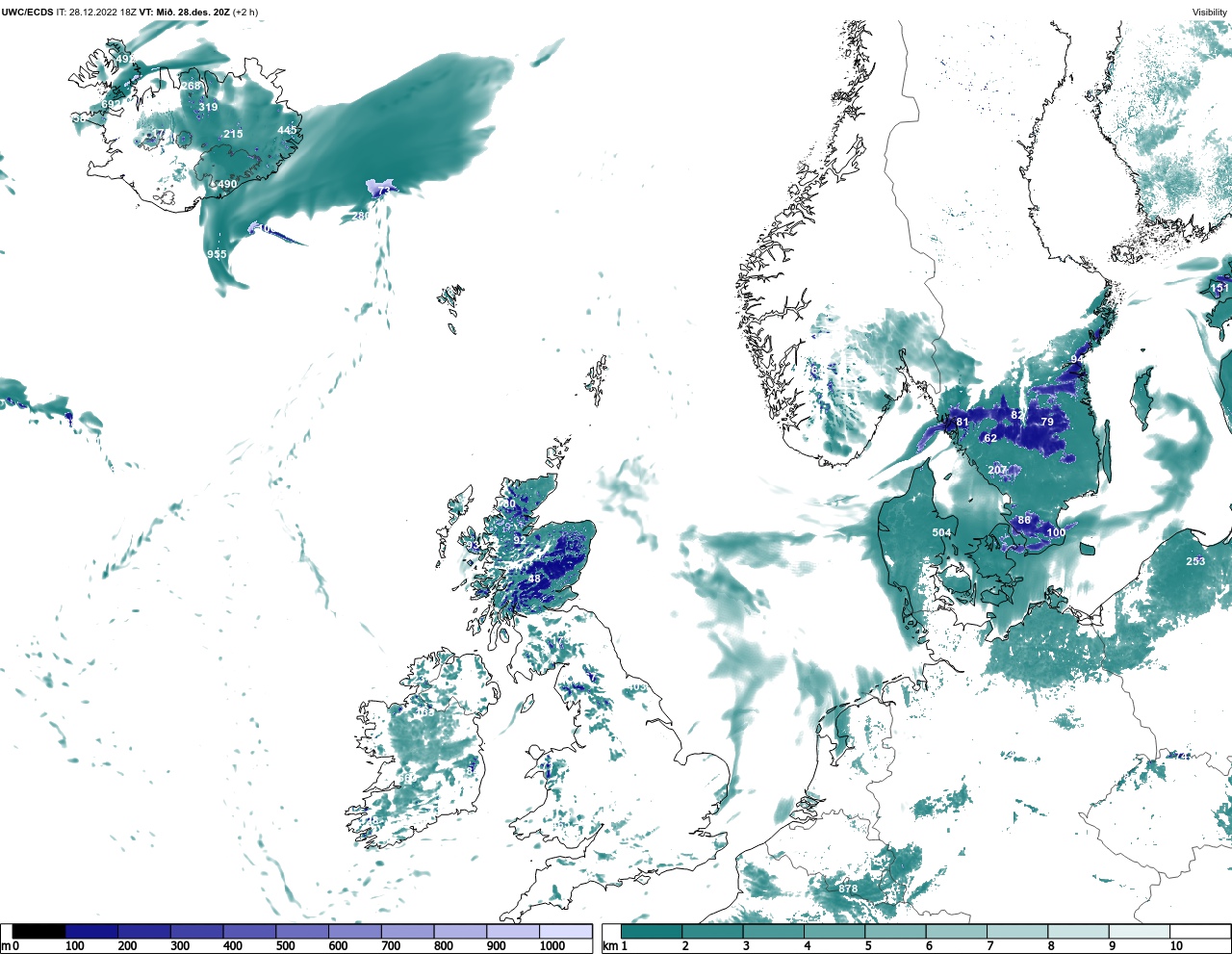Click the "500" tick label in meter legend

tap(285, 946)
